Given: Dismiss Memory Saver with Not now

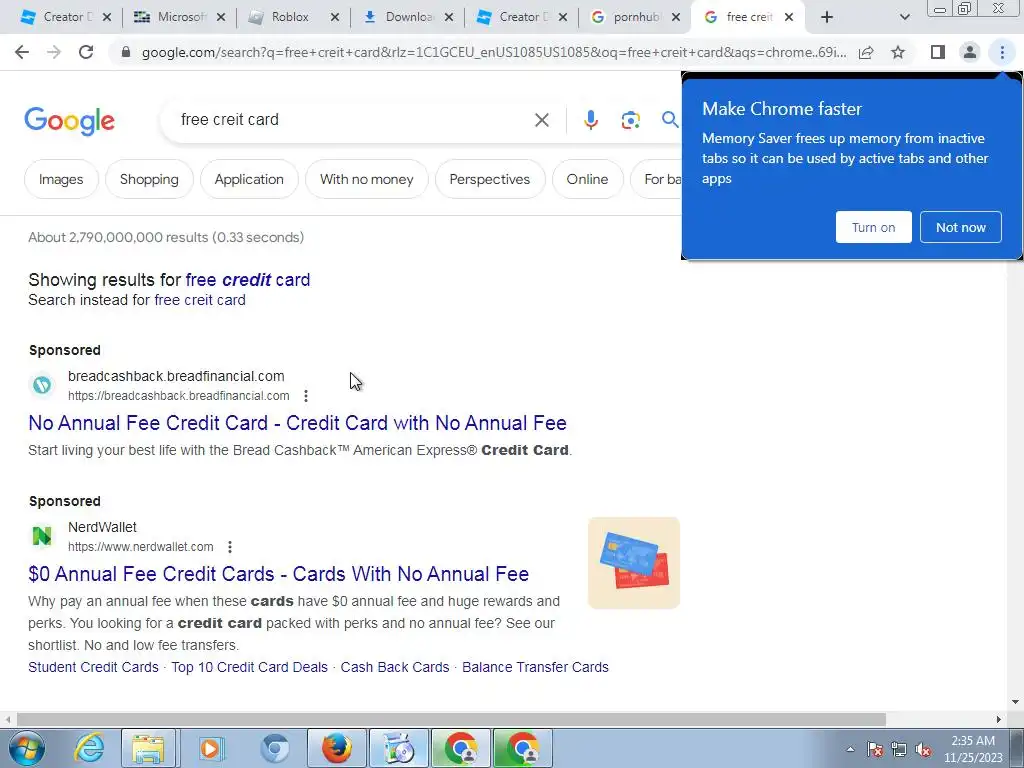Looking at the screenshot, I should pos(961,227).
